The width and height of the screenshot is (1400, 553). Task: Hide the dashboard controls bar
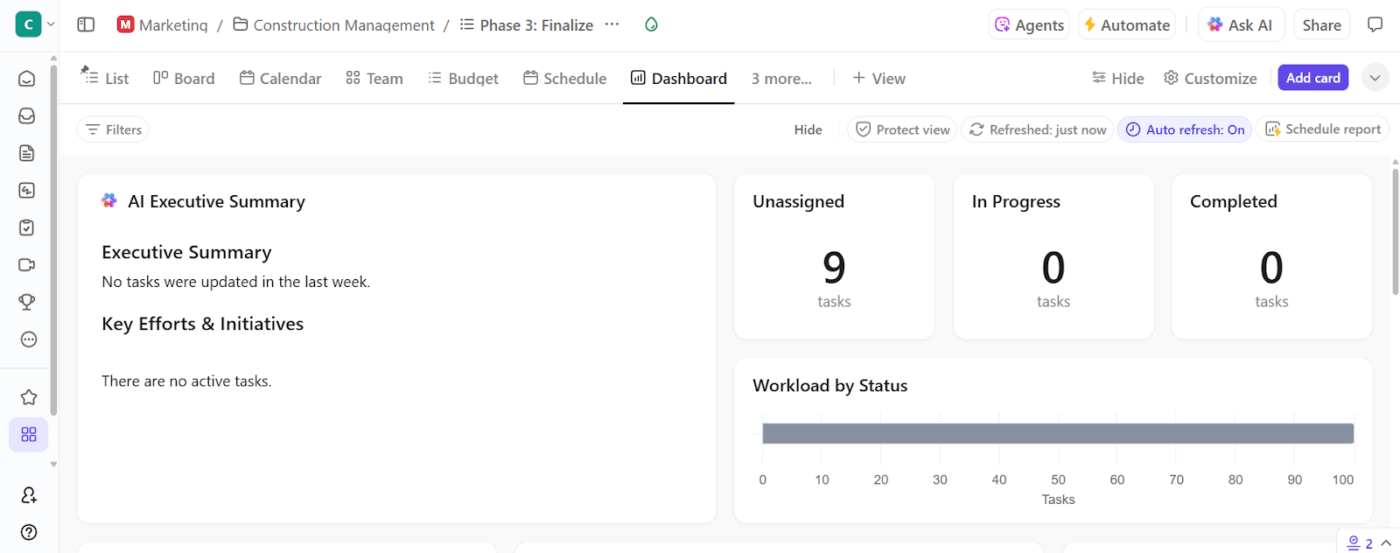[808, 130]
